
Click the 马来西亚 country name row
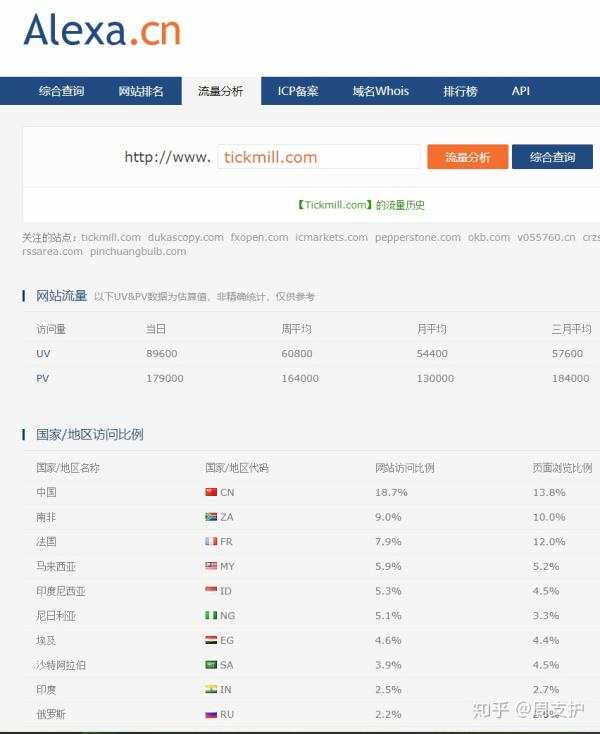(x=56, y=566)
